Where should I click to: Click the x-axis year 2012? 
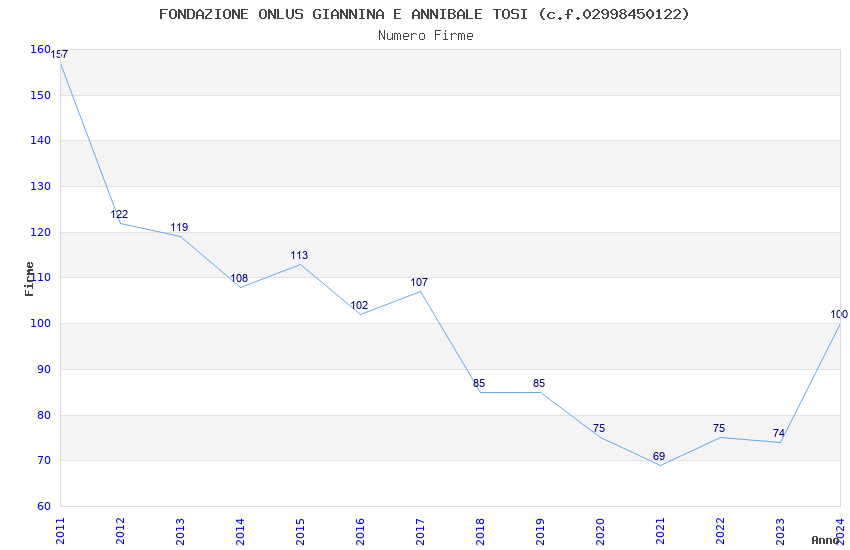[120, 531]
